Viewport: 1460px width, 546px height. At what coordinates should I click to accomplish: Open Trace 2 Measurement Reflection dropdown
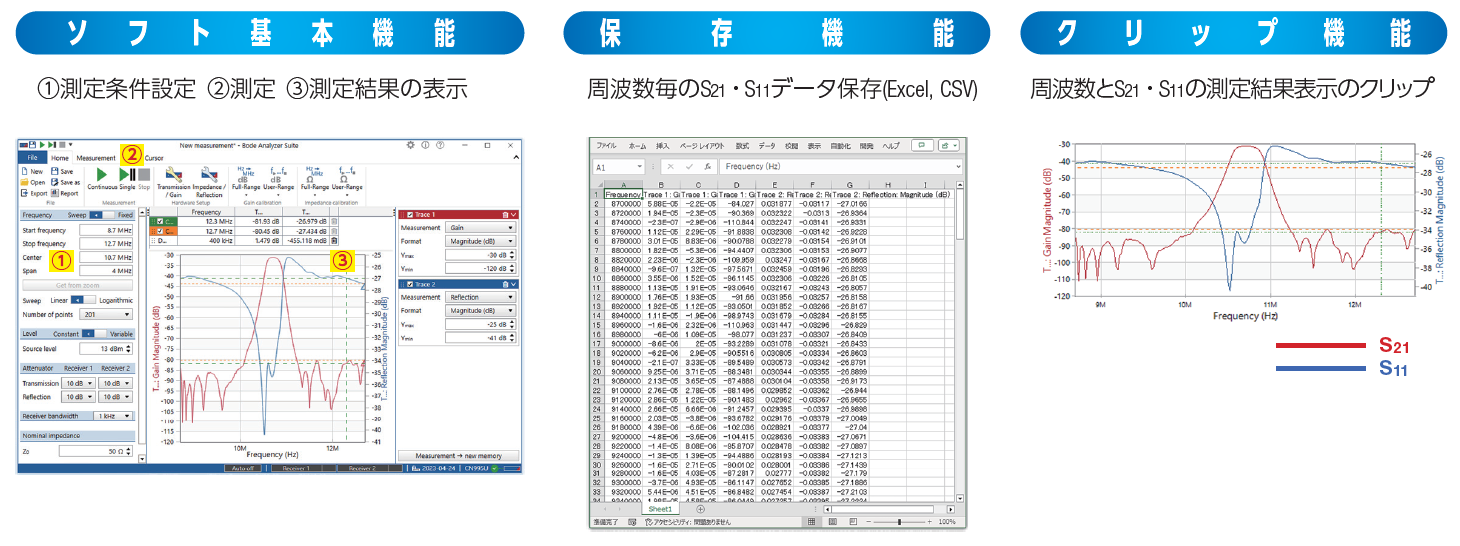(481, 297)
